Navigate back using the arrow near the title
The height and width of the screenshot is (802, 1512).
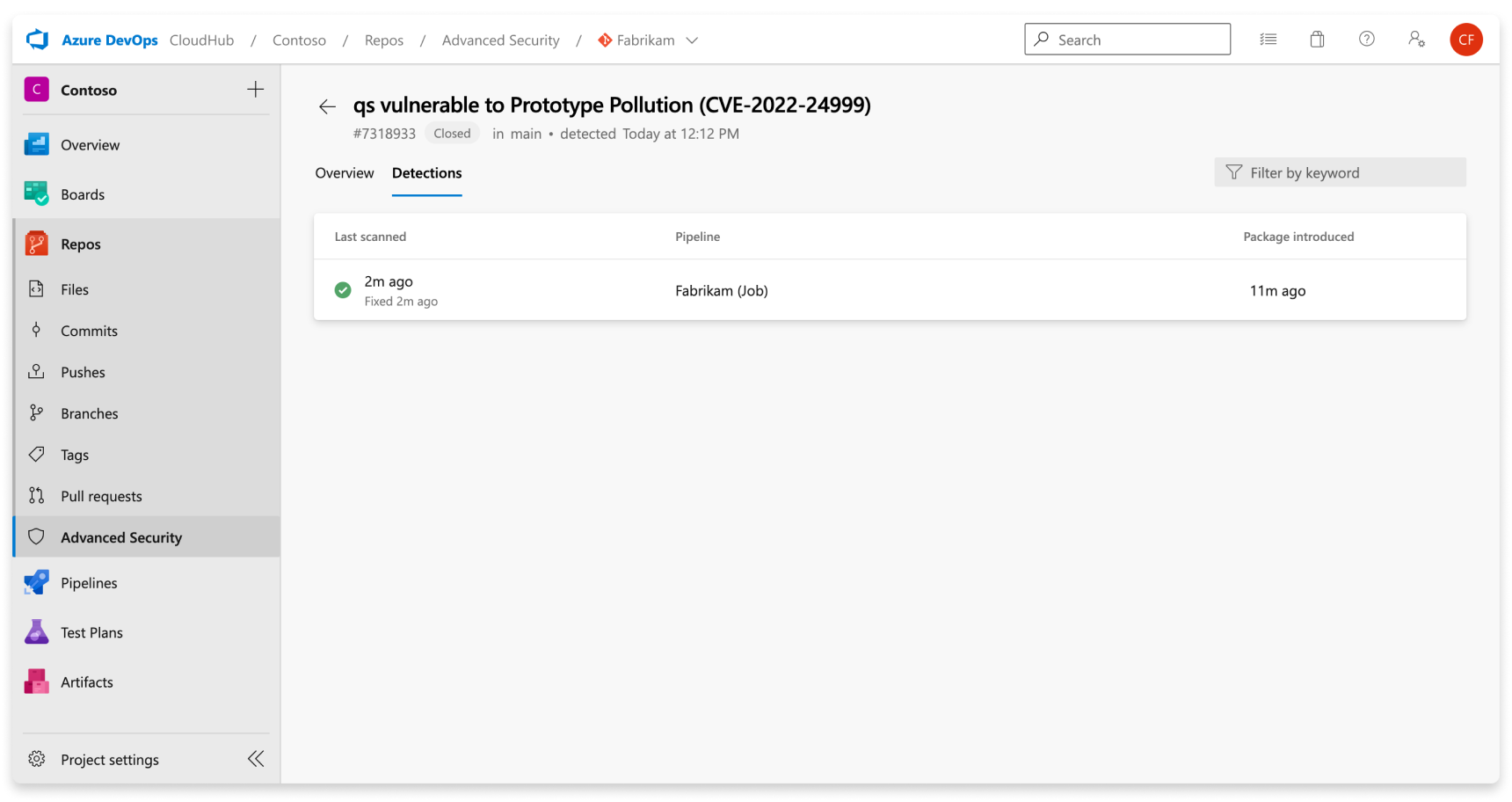click(x=326, y=106)
